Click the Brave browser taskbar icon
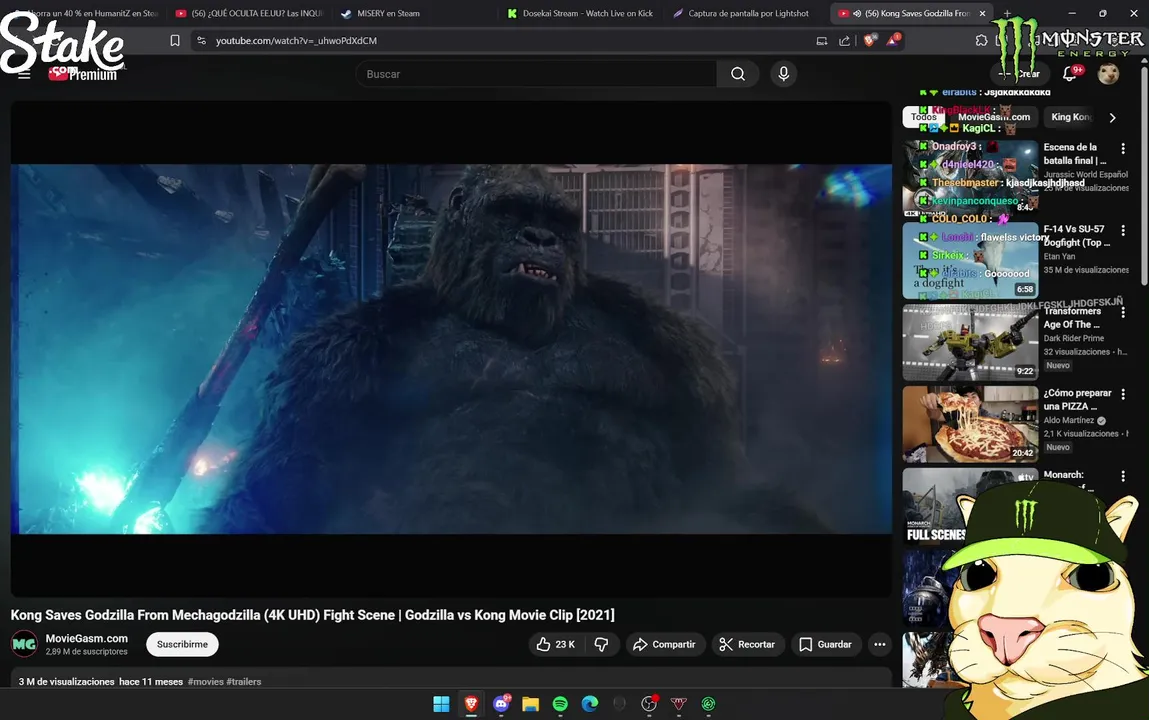Image resolution: width=1149 pixels, height=720 pixels. 471,704
